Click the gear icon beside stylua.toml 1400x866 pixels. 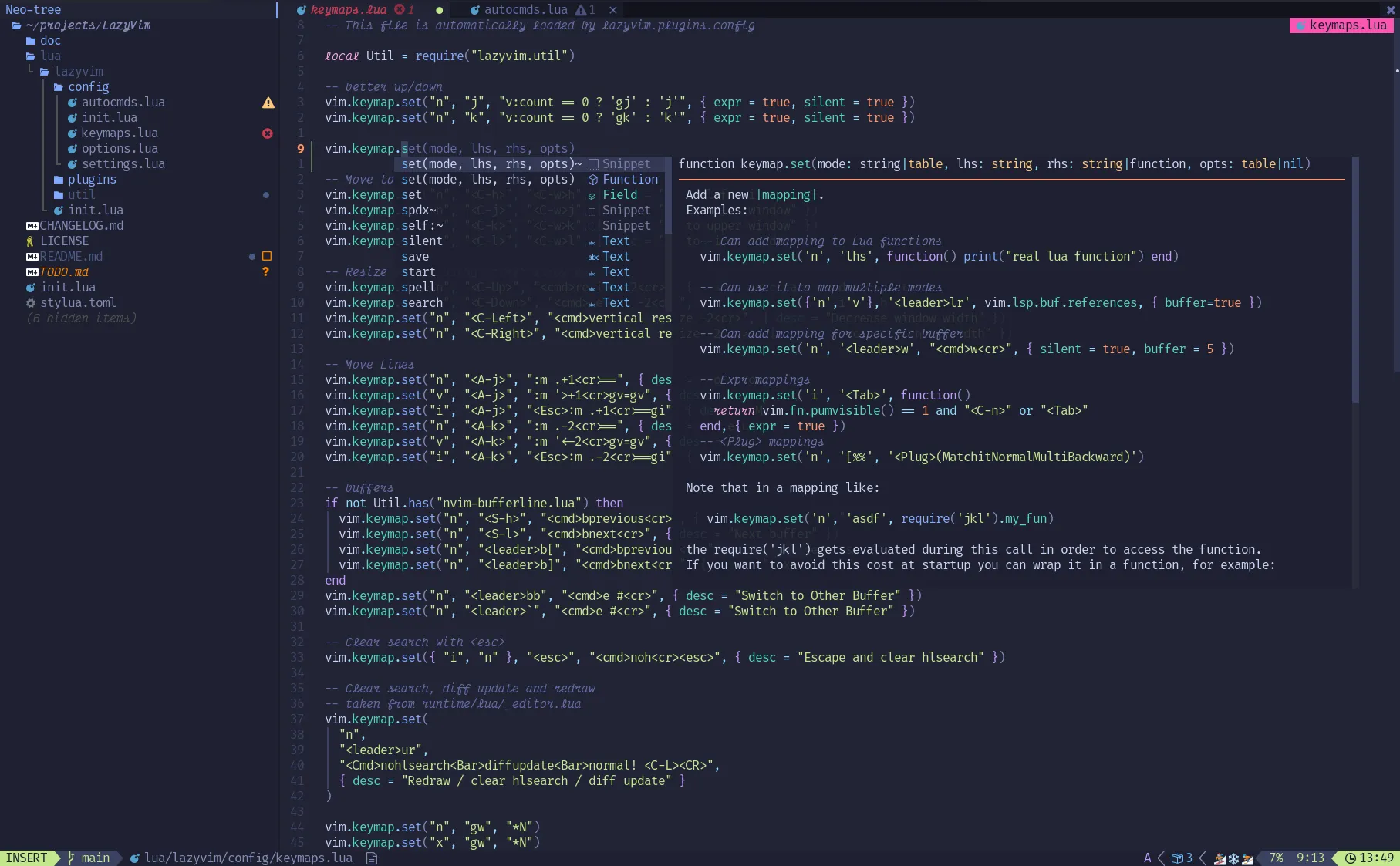(31, 303)
